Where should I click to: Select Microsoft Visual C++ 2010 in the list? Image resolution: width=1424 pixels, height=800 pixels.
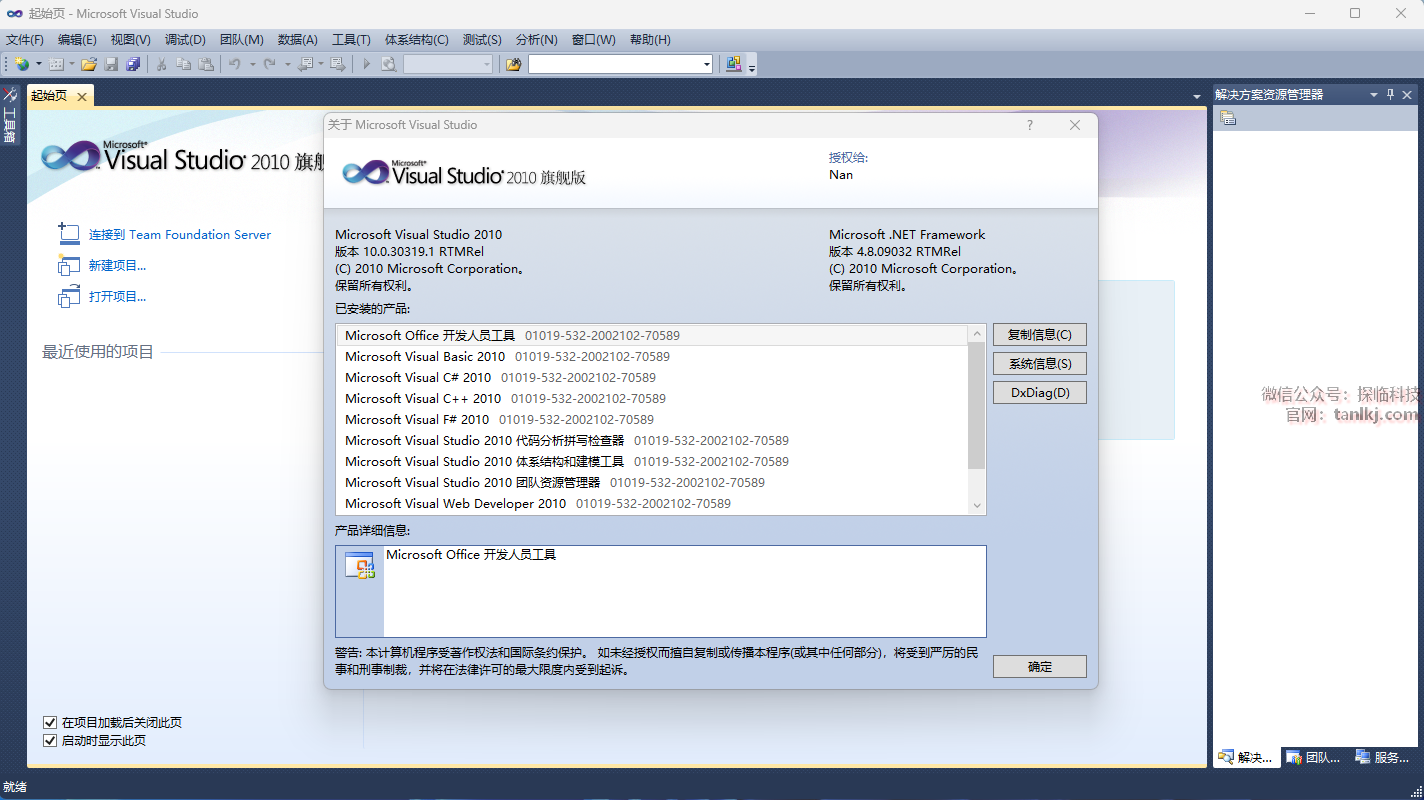[653, 398]
